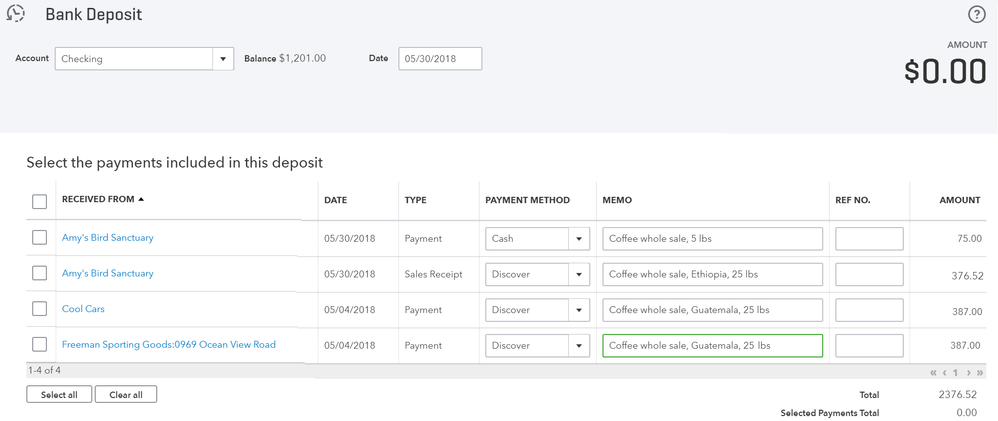Click the deposit Date field
The image size is (998, 421).
tap(440, 59)
